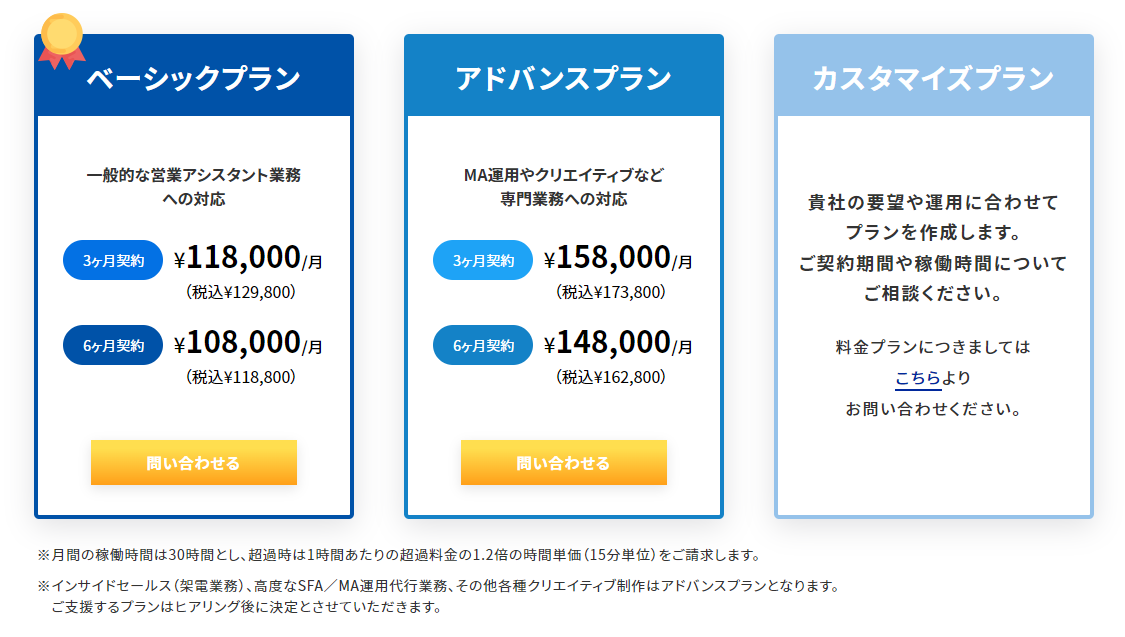Select the アドバンスプラン header
Viewport: 1125px width, 637px height.
(x=563, y=78)
